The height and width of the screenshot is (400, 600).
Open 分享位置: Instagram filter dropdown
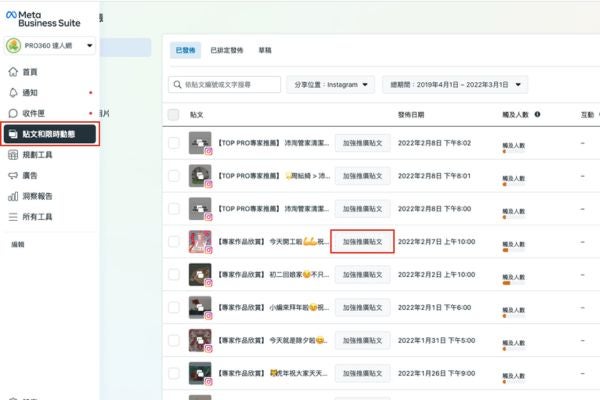331,85
